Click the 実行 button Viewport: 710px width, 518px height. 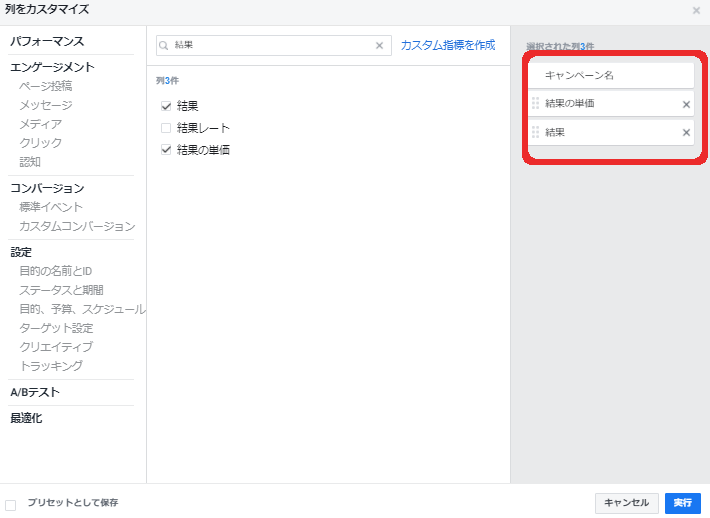(682, 503)
